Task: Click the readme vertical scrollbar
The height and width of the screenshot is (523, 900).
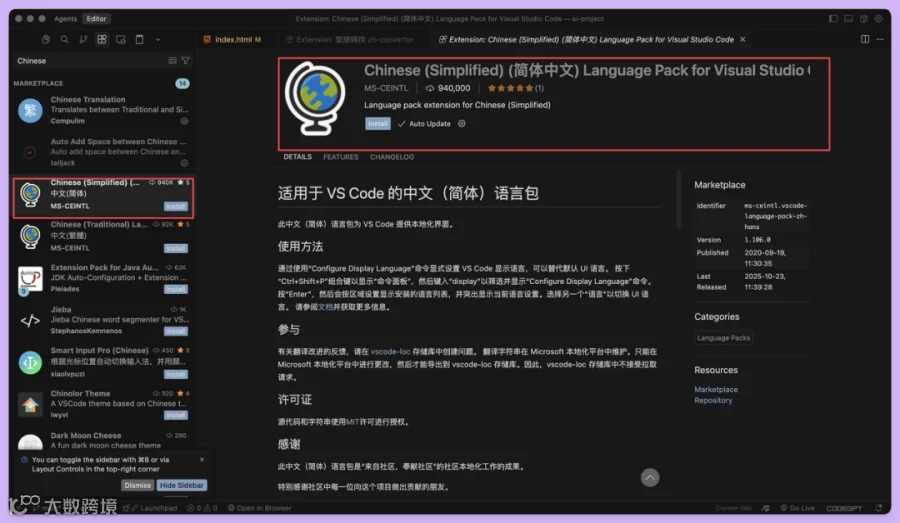Action: point(678,200)
